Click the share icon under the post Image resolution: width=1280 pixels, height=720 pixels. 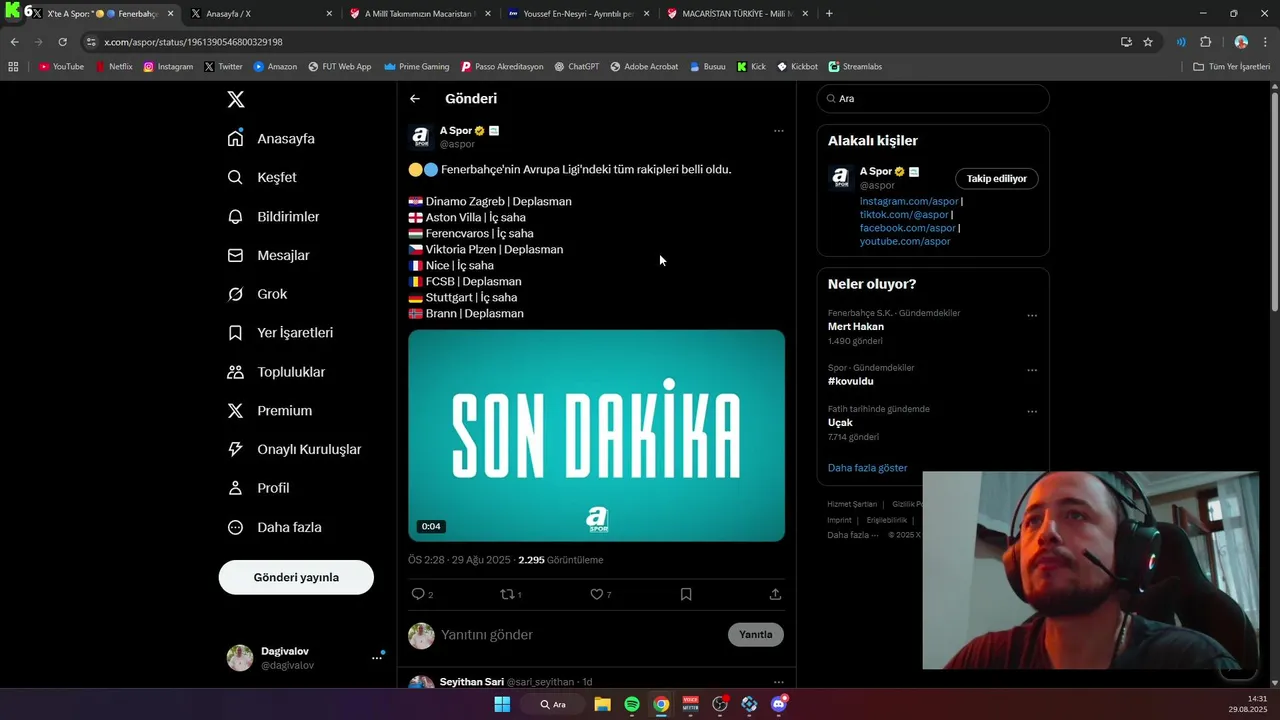[x=775, y=594]
